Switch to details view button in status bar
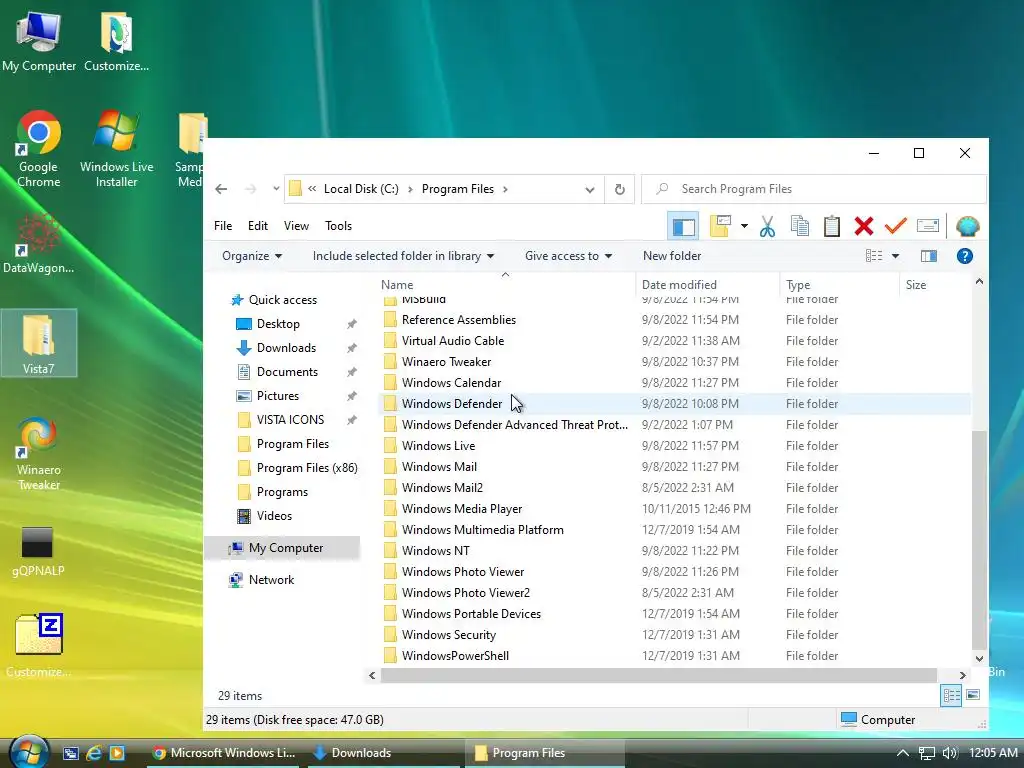This screenshot has height=768, width=1024. point(951,696)
